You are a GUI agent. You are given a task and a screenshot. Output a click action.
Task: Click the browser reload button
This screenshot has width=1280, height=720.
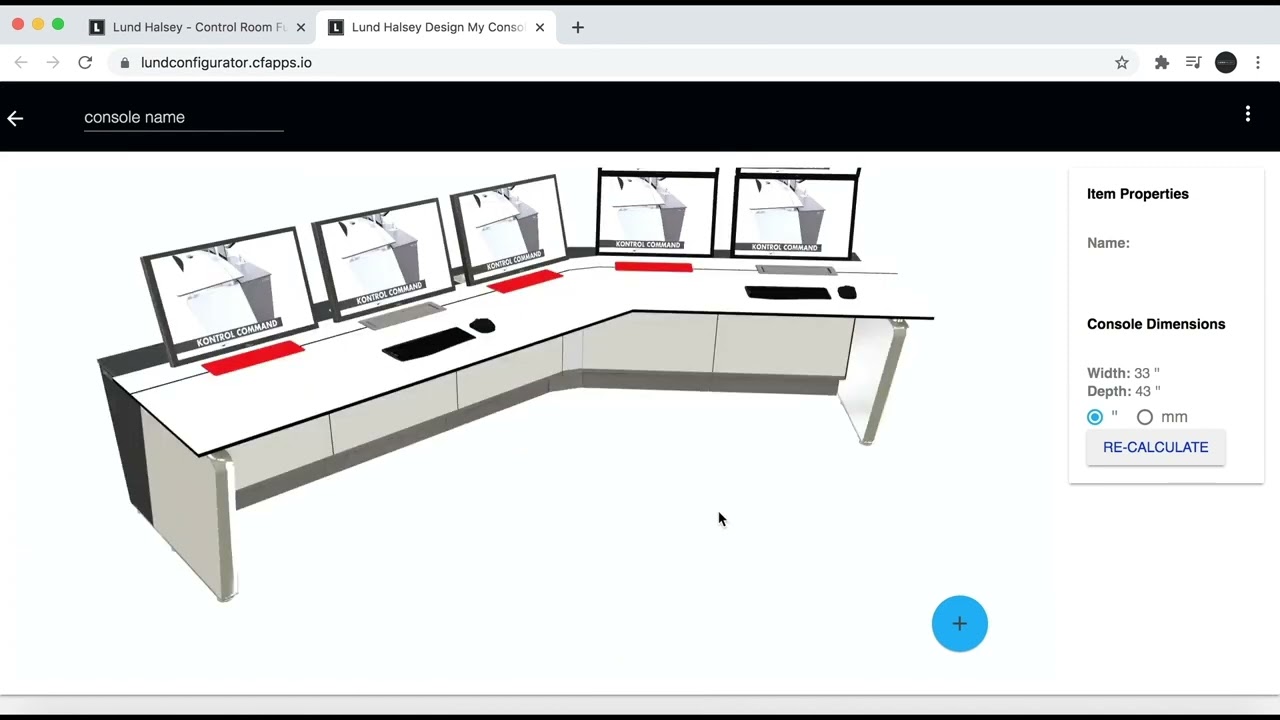85,62
